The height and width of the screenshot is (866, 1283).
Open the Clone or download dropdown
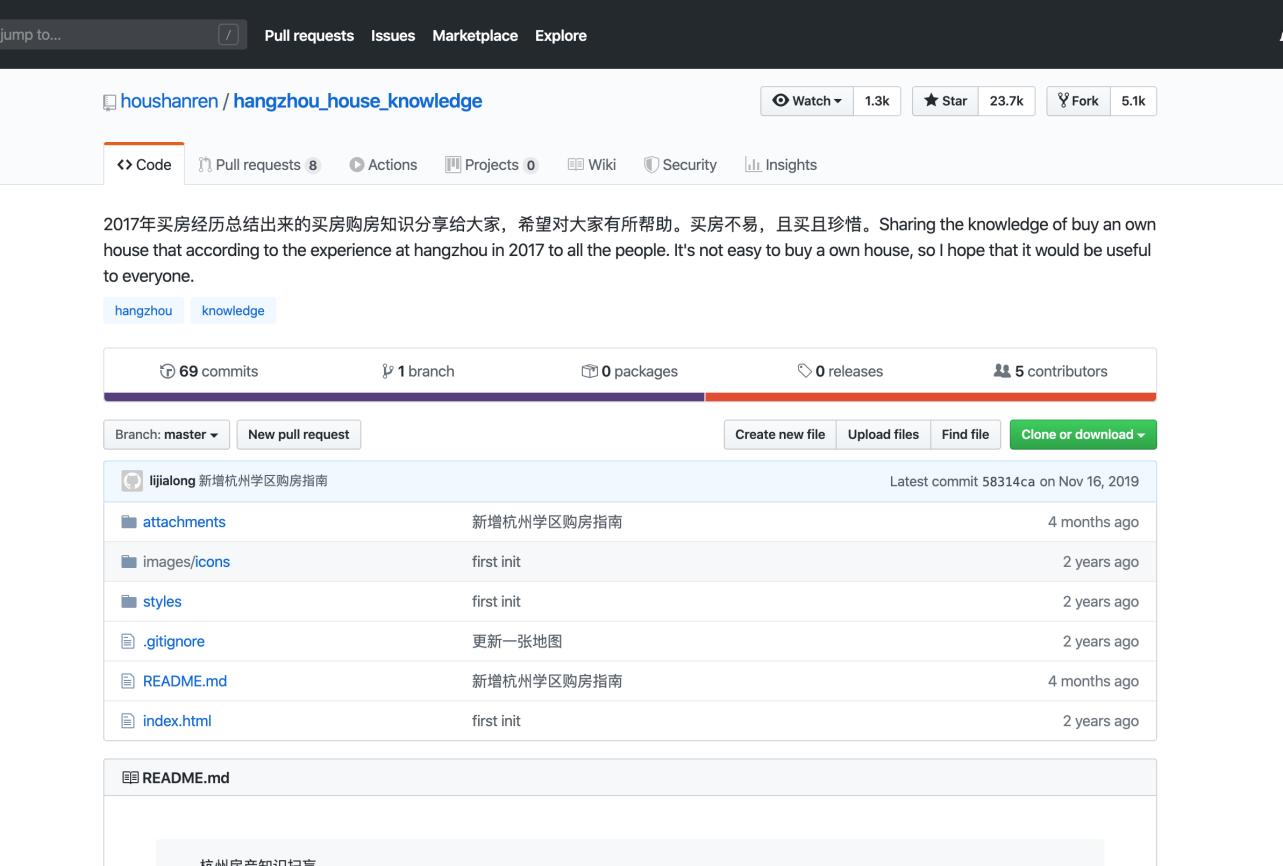click(x=1082, y=435)
